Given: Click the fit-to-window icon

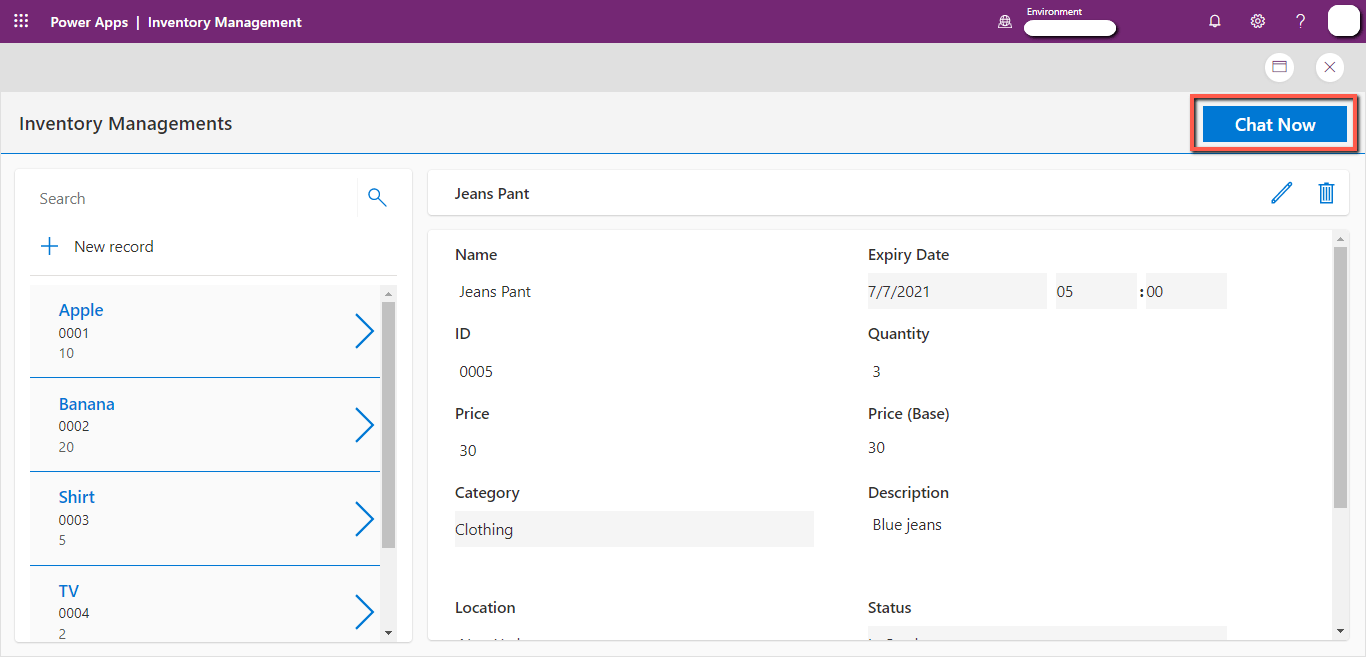Looking at the screenshot, I should [x=1279, y=67].
